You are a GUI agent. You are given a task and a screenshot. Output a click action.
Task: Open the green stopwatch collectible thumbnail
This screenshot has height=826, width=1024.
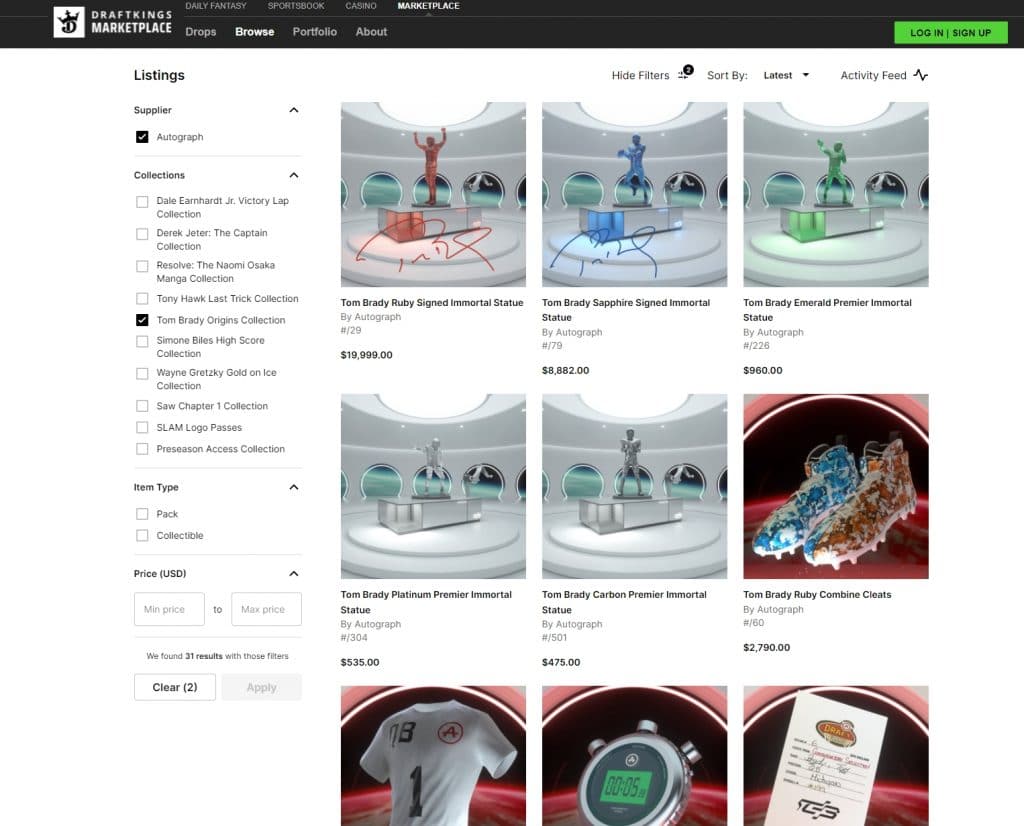coord(634,755)
